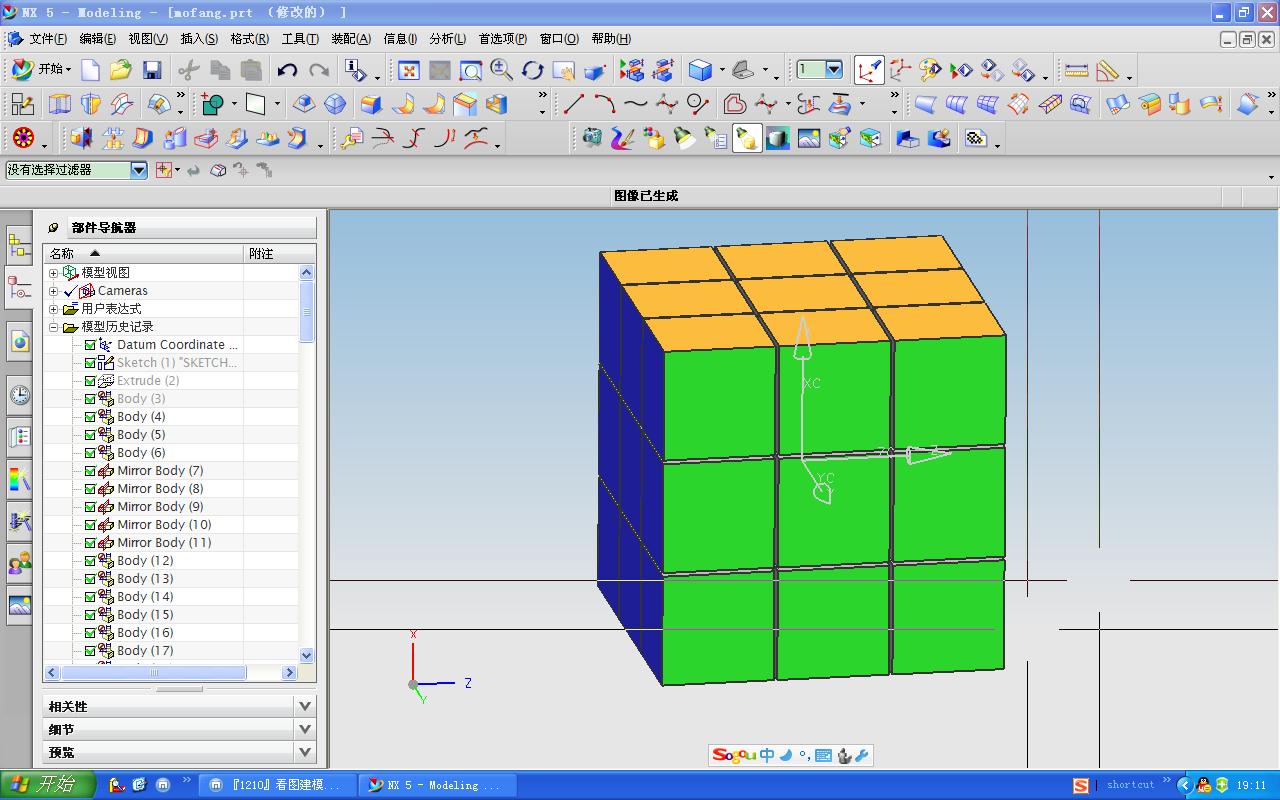Open the measure angle tool
The width and height of the screenshot is (1280, 800).
click(x=1107, y=70)
